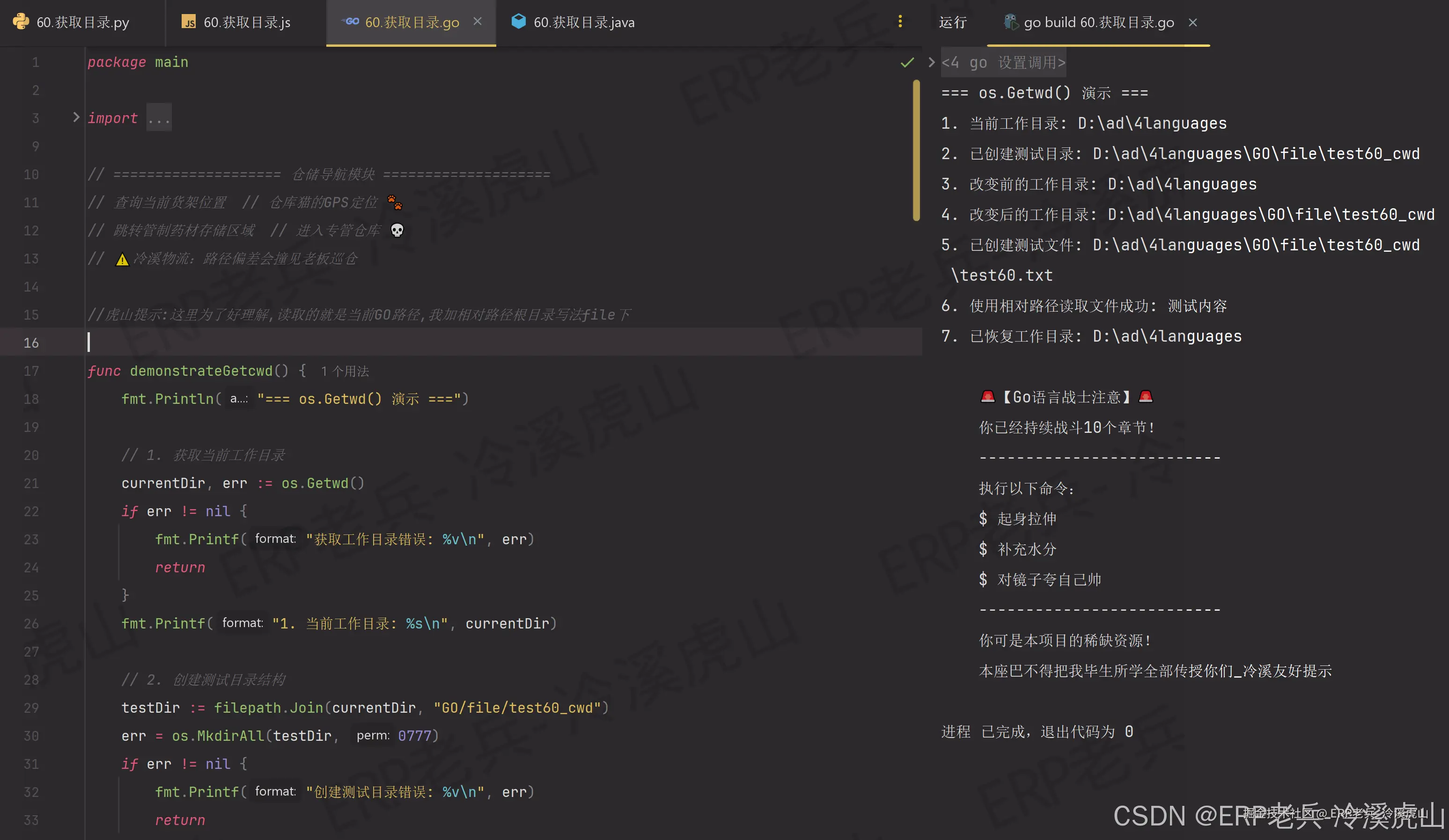Screen dimensions: 1449x840
Task: Click the yellow console scrollbar marker
Action: (x=916, y=150)
